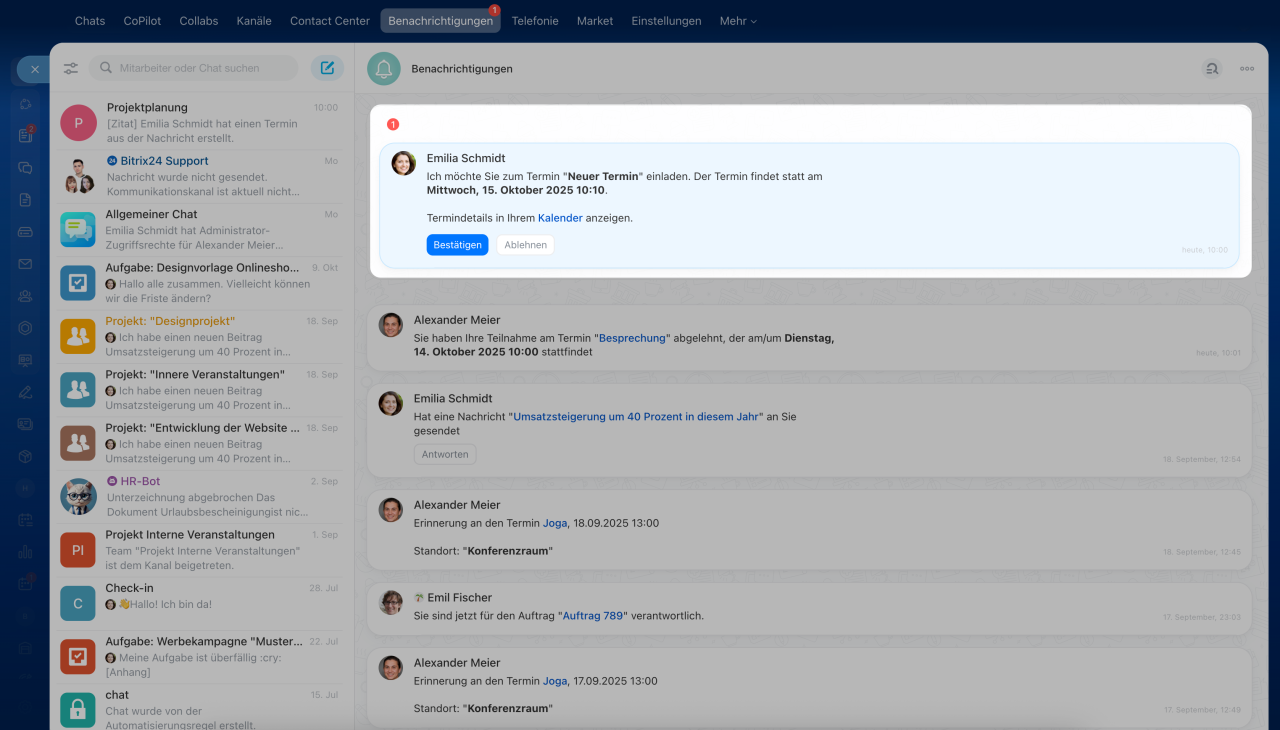
Task: Click the compose new chat icon
Action: coord(327,68)
